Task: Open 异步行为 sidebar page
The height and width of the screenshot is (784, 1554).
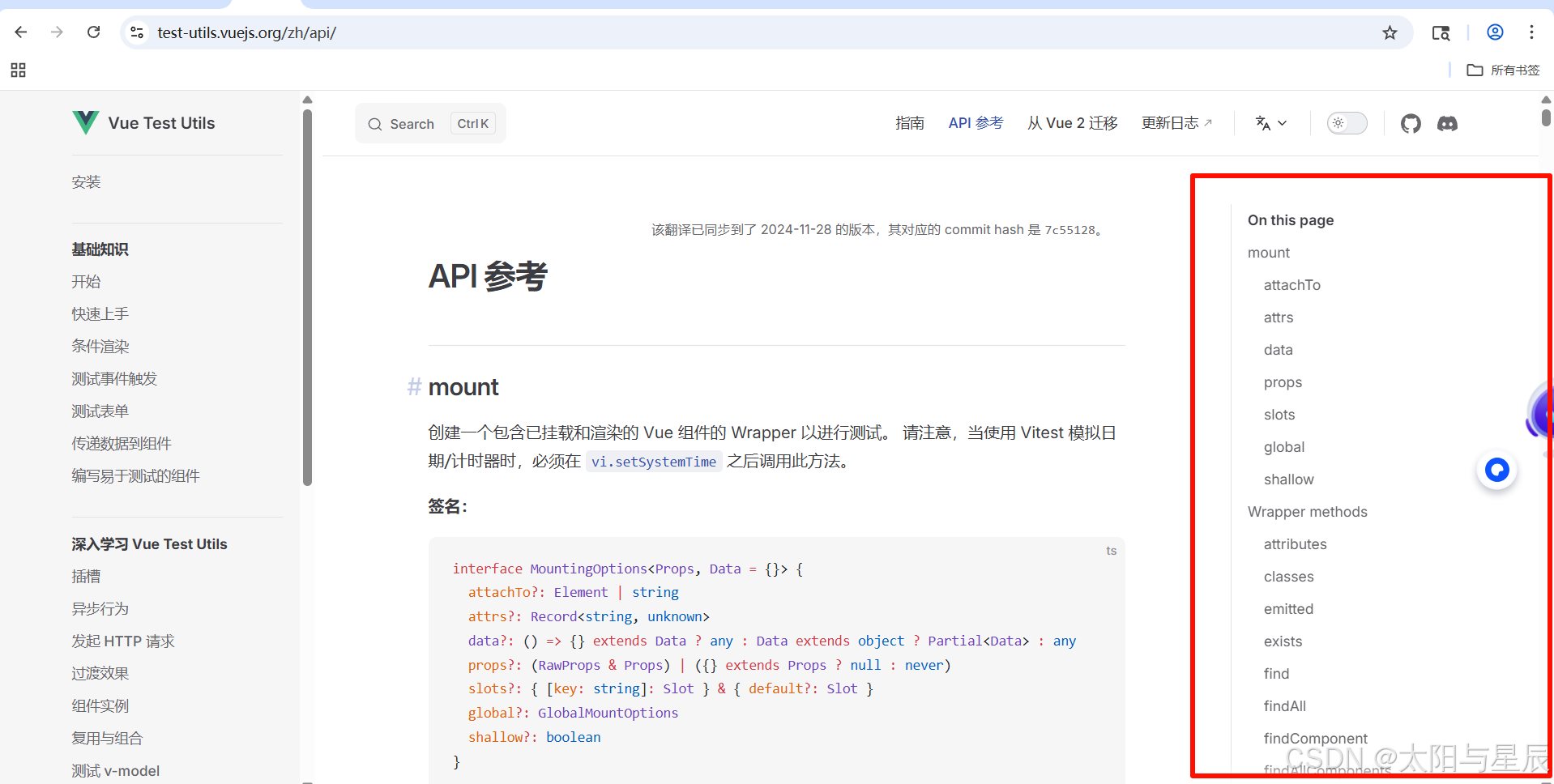Action: 100,609
